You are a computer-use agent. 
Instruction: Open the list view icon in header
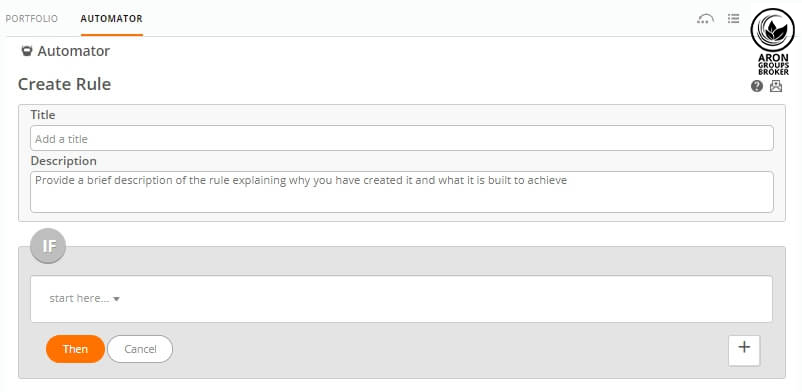(733, 18)
